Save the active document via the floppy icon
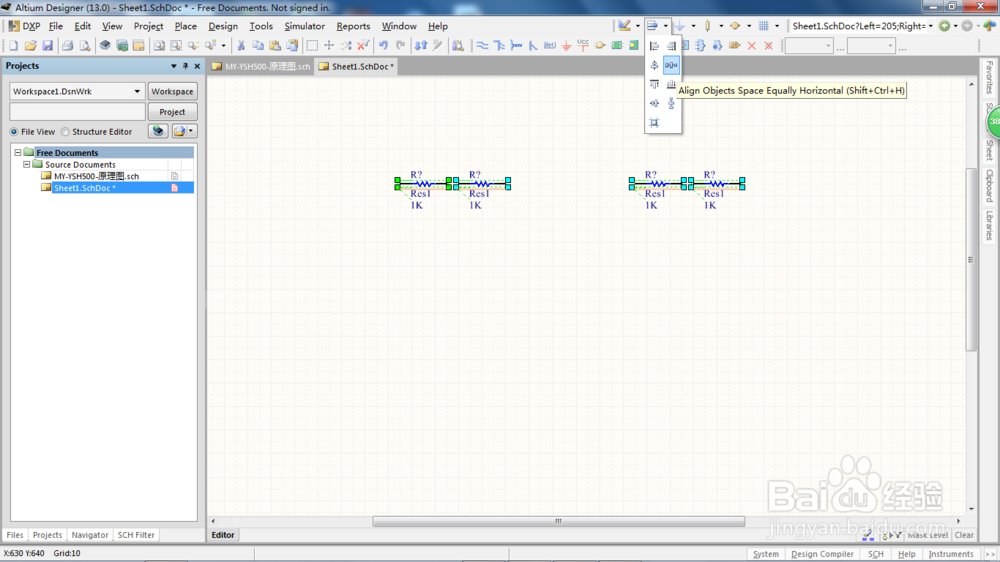The width and height of the screenshot is (1000, 562). click(47, 46)
